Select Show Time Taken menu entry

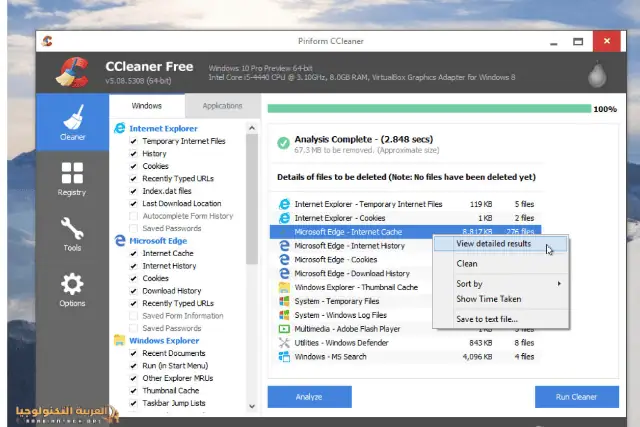click(500, 299)
